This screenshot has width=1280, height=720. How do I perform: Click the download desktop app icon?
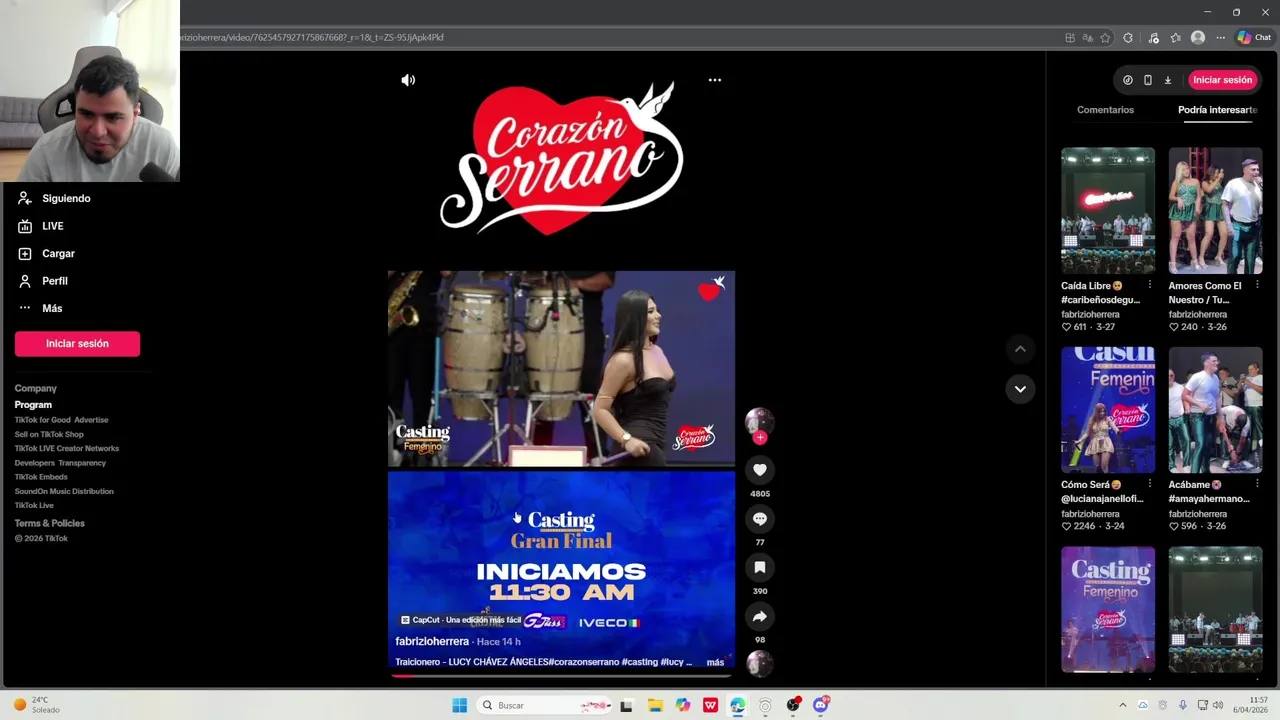1167,80
